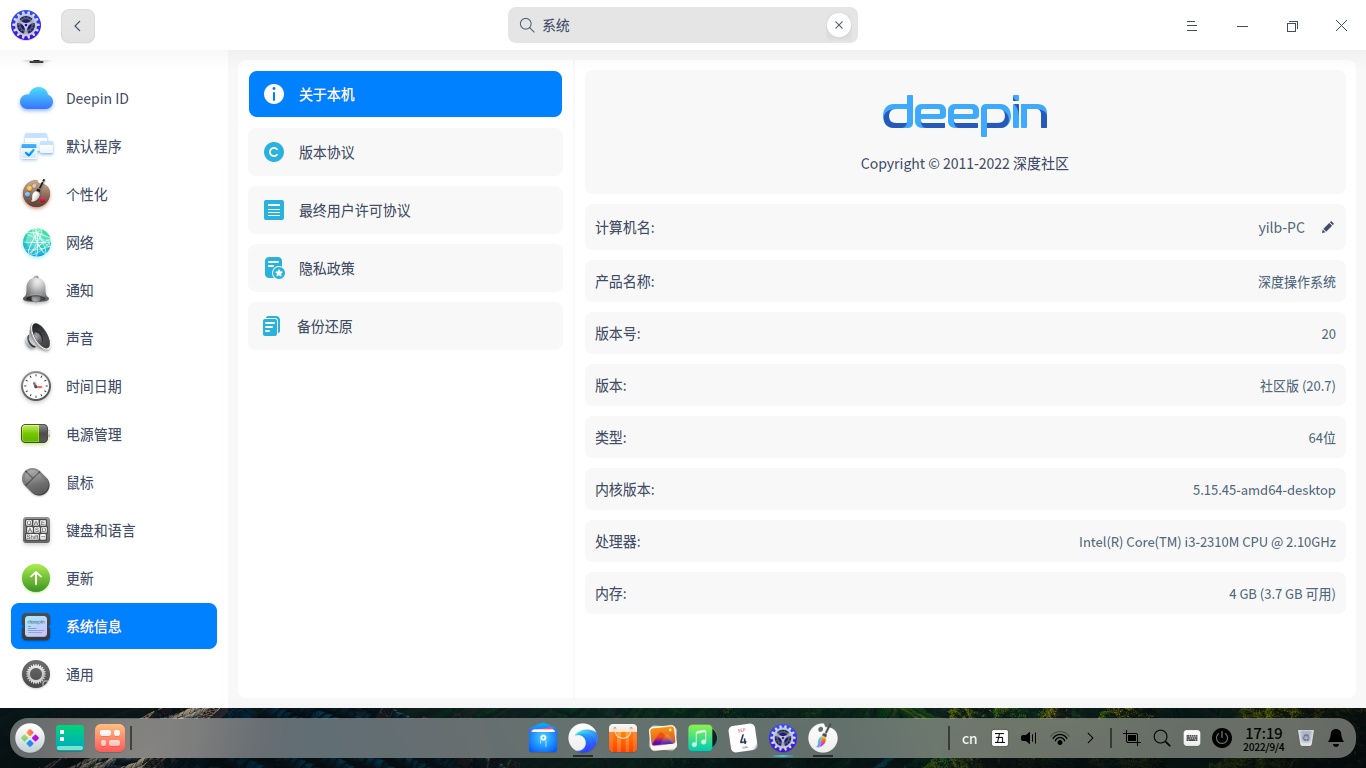Screen dimensions: 1366x768
Task: Toggle Wi-Fi from the system tray
Action: [1059, 738]
